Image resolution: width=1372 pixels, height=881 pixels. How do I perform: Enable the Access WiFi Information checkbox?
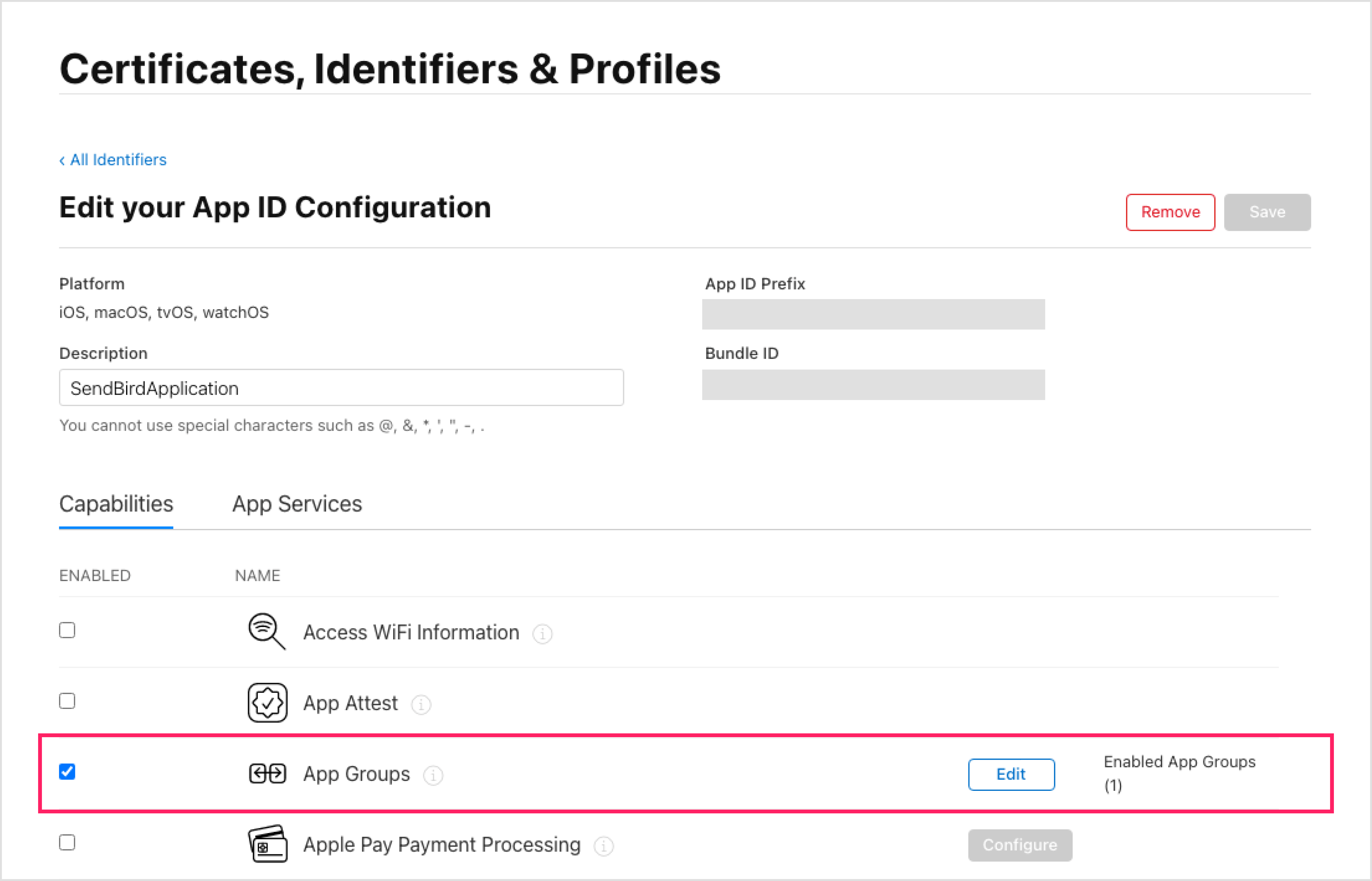point(67,630)
